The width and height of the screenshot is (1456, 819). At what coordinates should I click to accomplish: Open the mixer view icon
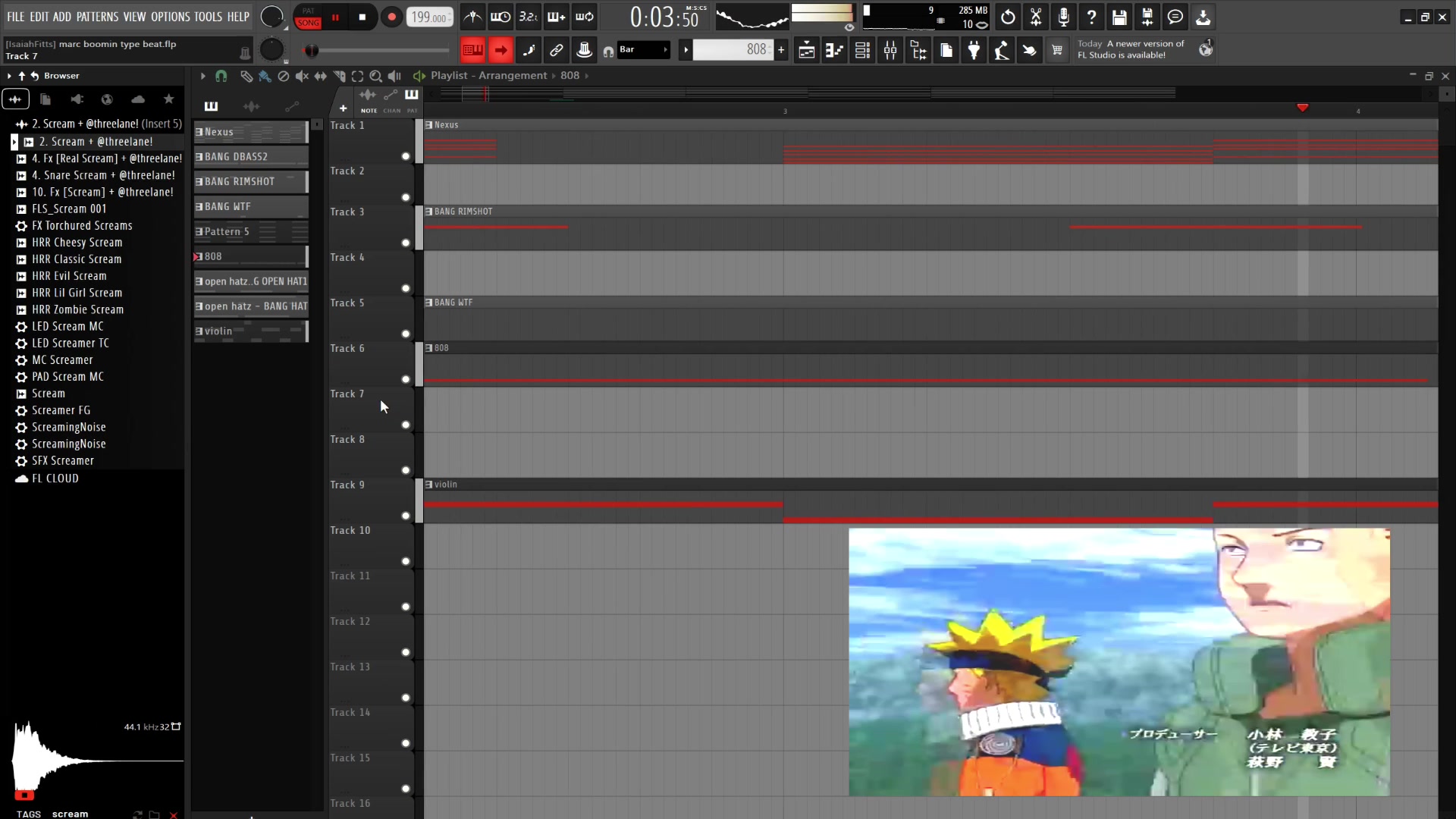coord(890,51)
